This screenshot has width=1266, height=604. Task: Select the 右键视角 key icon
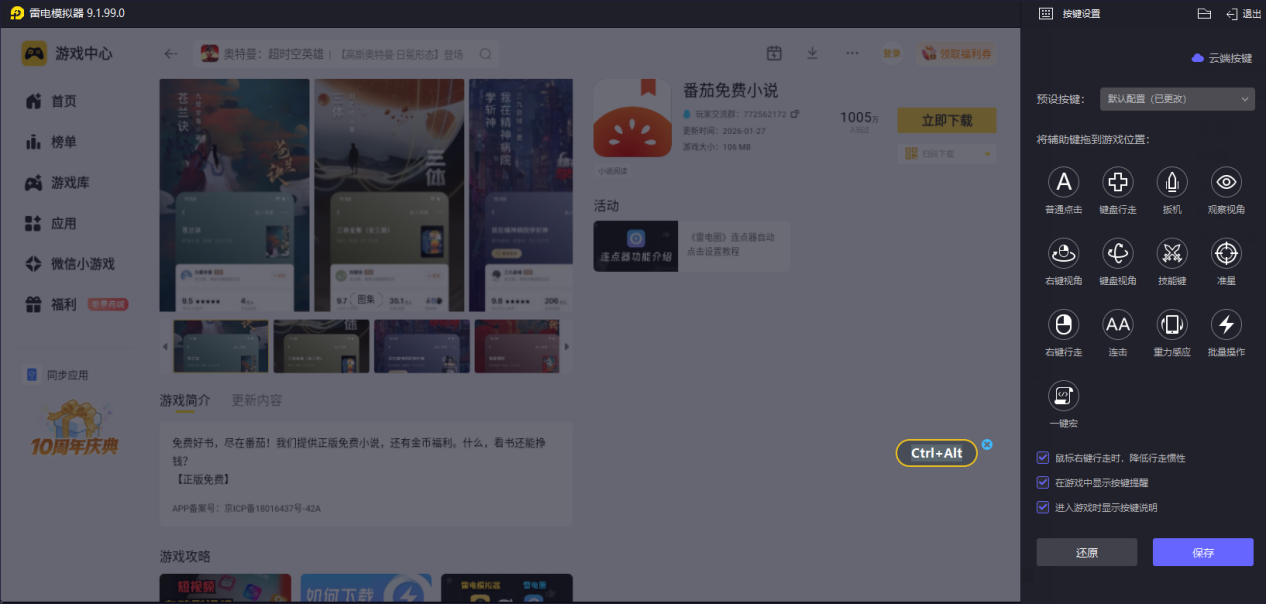(x=1063, y=253)
